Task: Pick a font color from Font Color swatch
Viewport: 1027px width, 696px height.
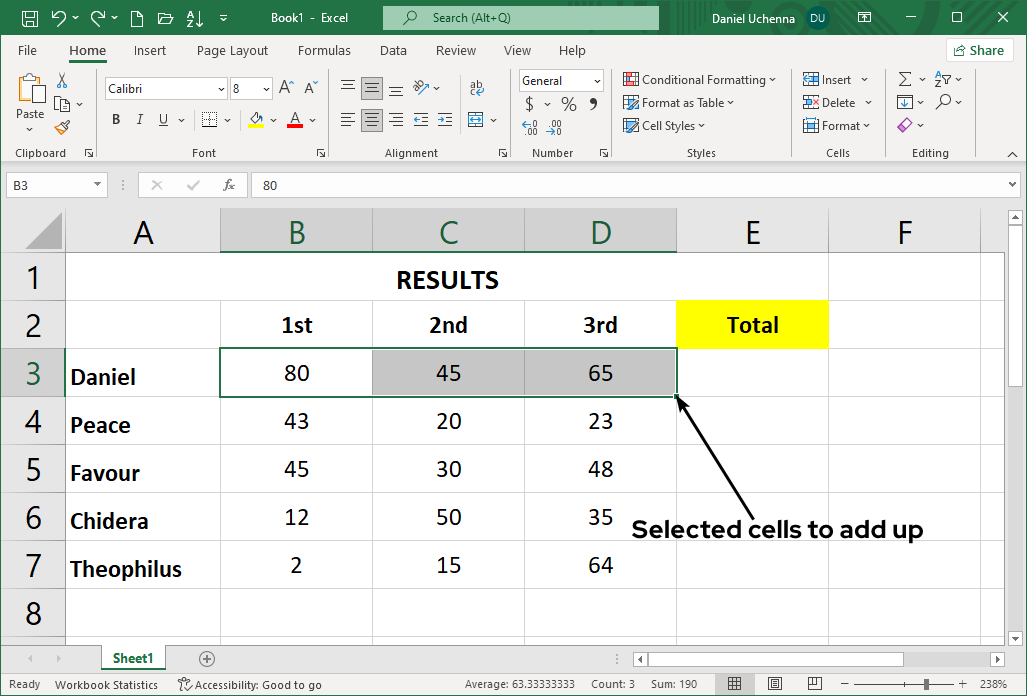Action: 293,119
